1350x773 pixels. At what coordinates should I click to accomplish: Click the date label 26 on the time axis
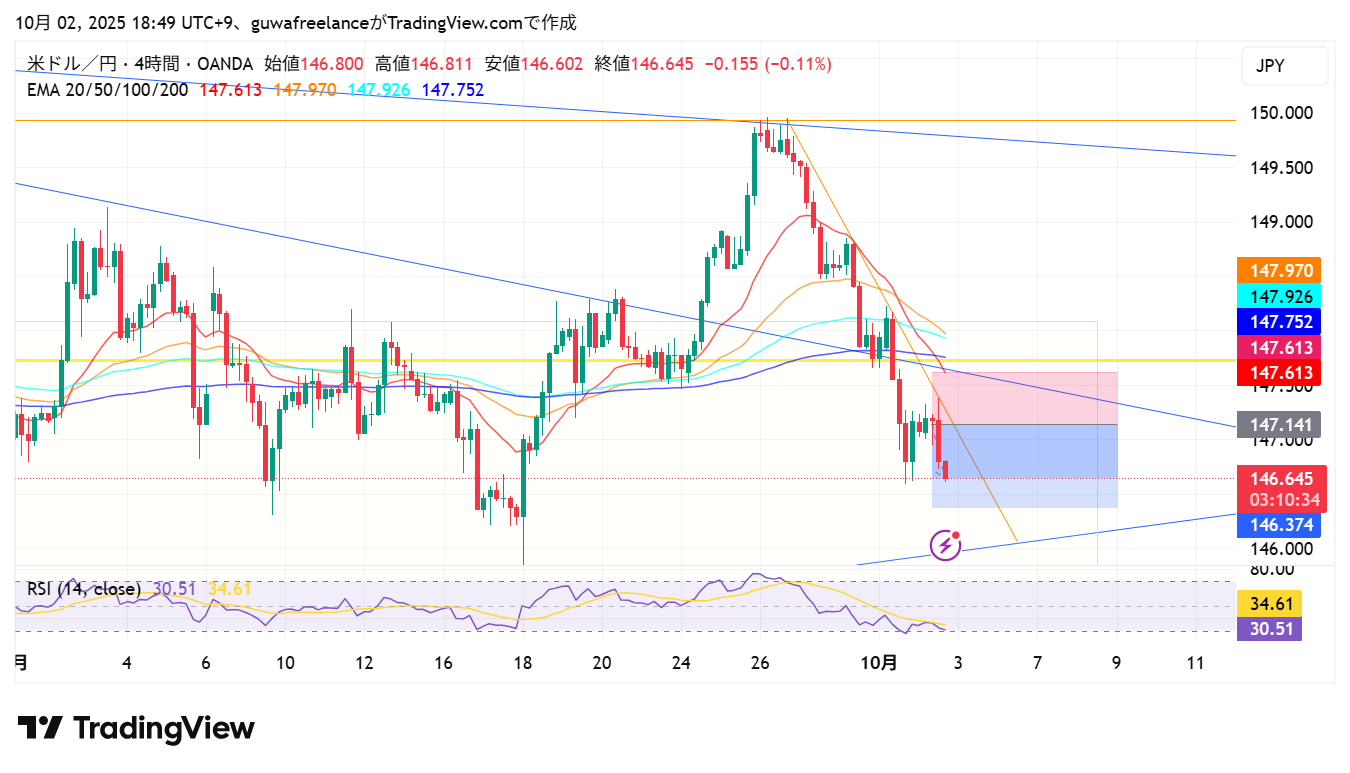[x=760, y=663]
